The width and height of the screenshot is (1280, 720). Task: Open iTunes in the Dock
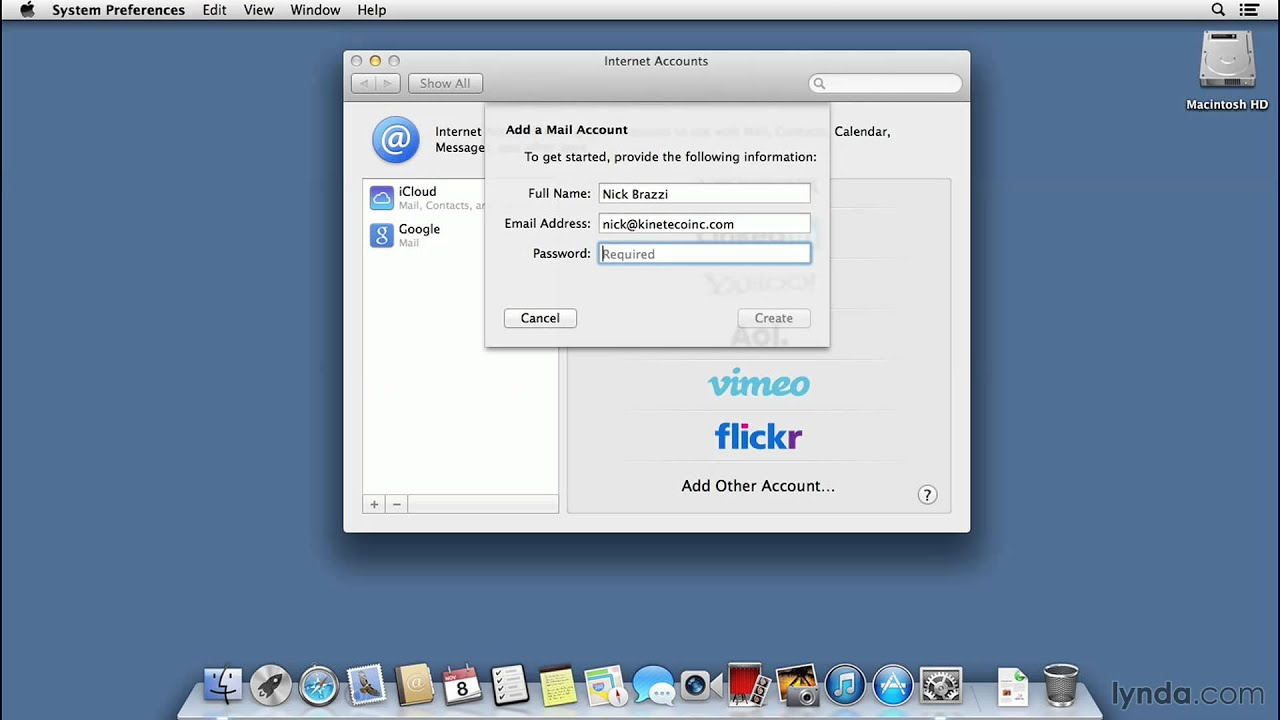tap(845, 686)
